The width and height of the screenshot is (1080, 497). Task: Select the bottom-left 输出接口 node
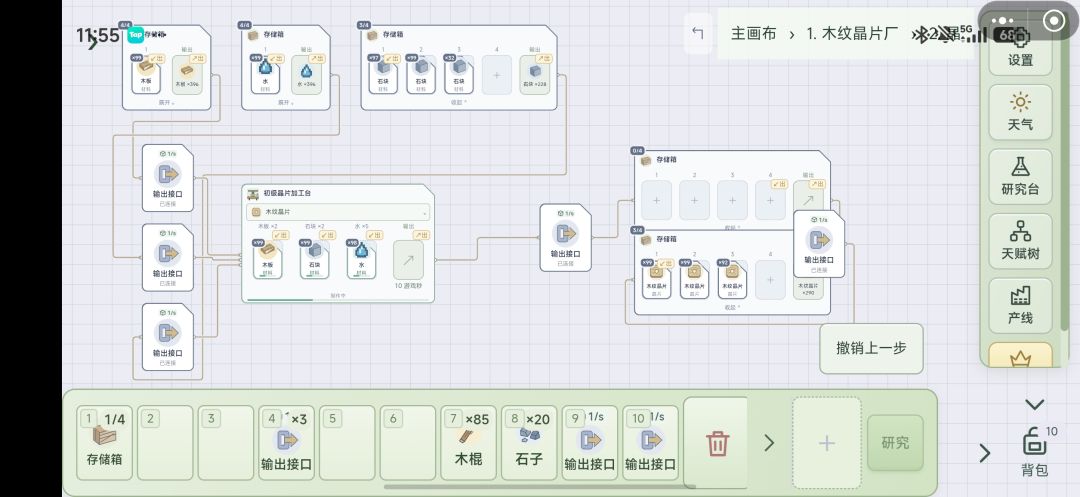167,337
